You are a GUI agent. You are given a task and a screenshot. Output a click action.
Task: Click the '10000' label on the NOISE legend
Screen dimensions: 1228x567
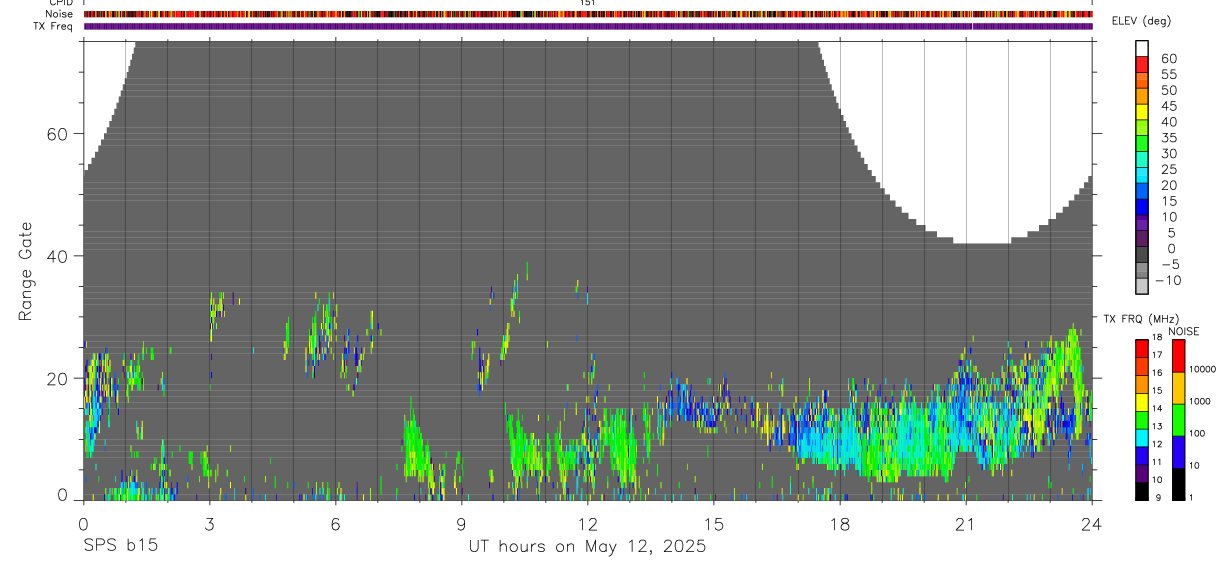click(1203, 370)
